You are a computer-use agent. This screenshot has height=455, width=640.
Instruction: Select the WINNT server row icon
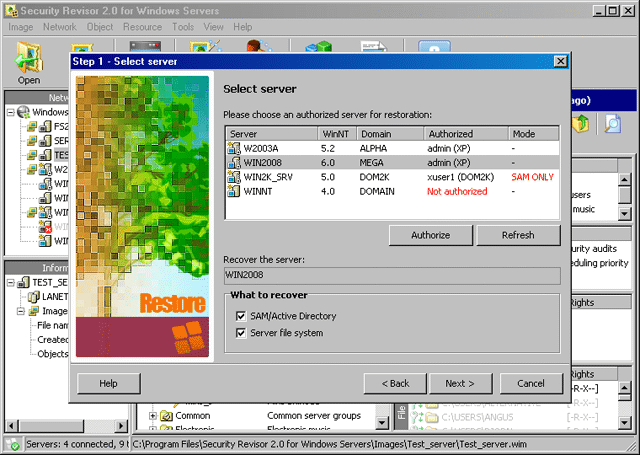point(235,190)
